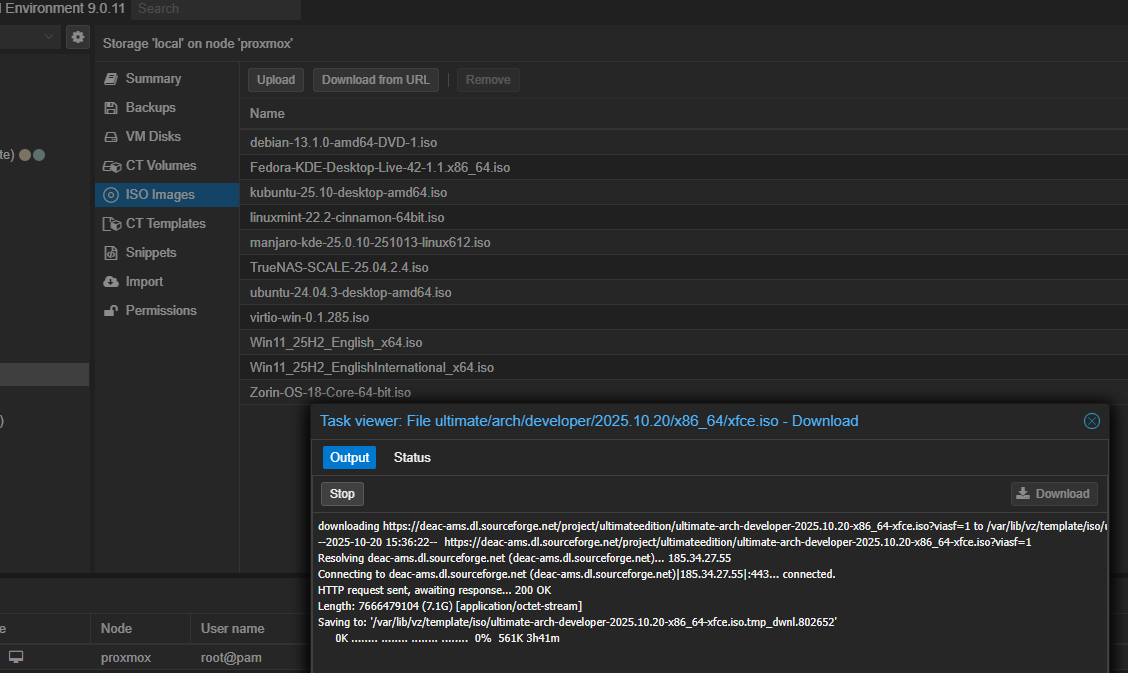Screen dimensions: 1128x673
Task: Click Download button in Task viewer
Action: coord(1054,494)
